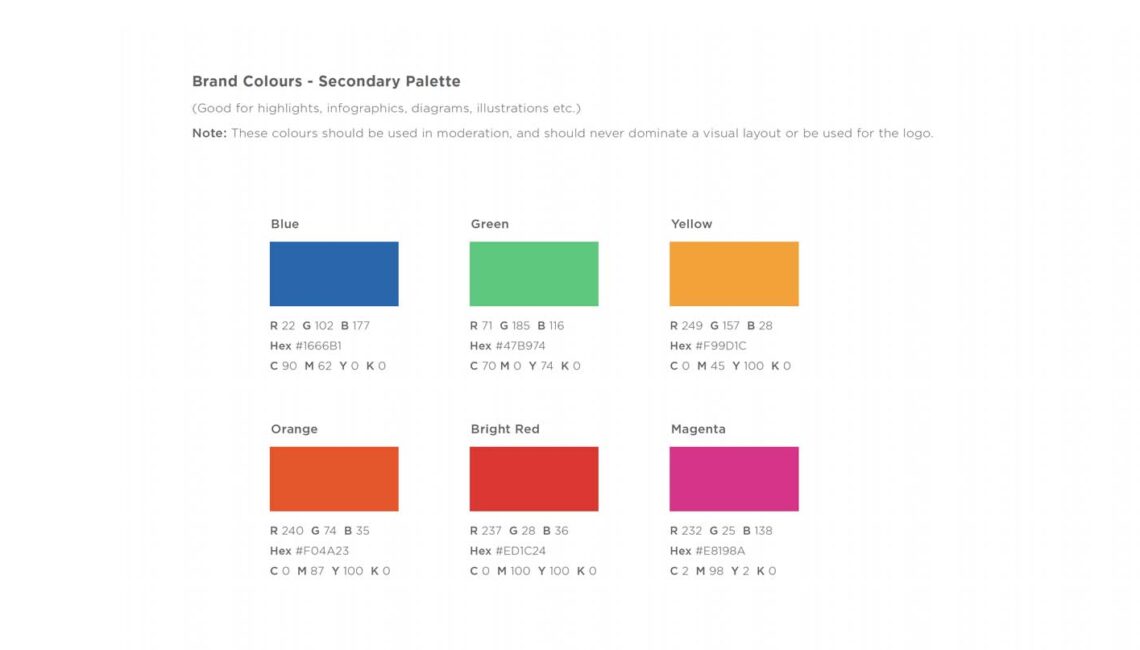Click the Orange RGB values line
The image size is (1140, 650).
320,531
